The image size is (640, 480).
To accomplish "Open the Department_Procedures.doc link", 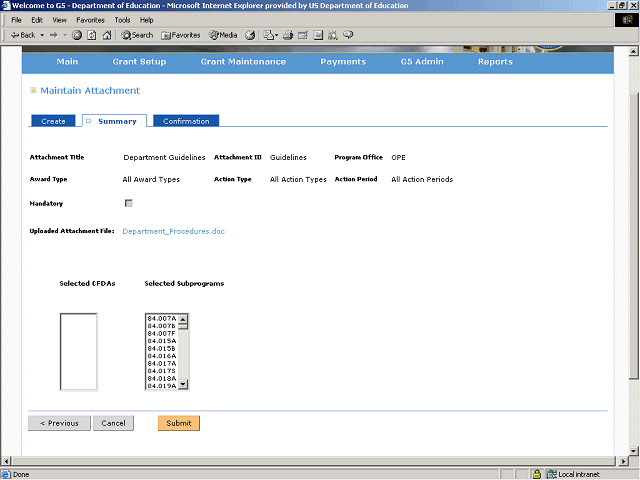I will point(173,231).
